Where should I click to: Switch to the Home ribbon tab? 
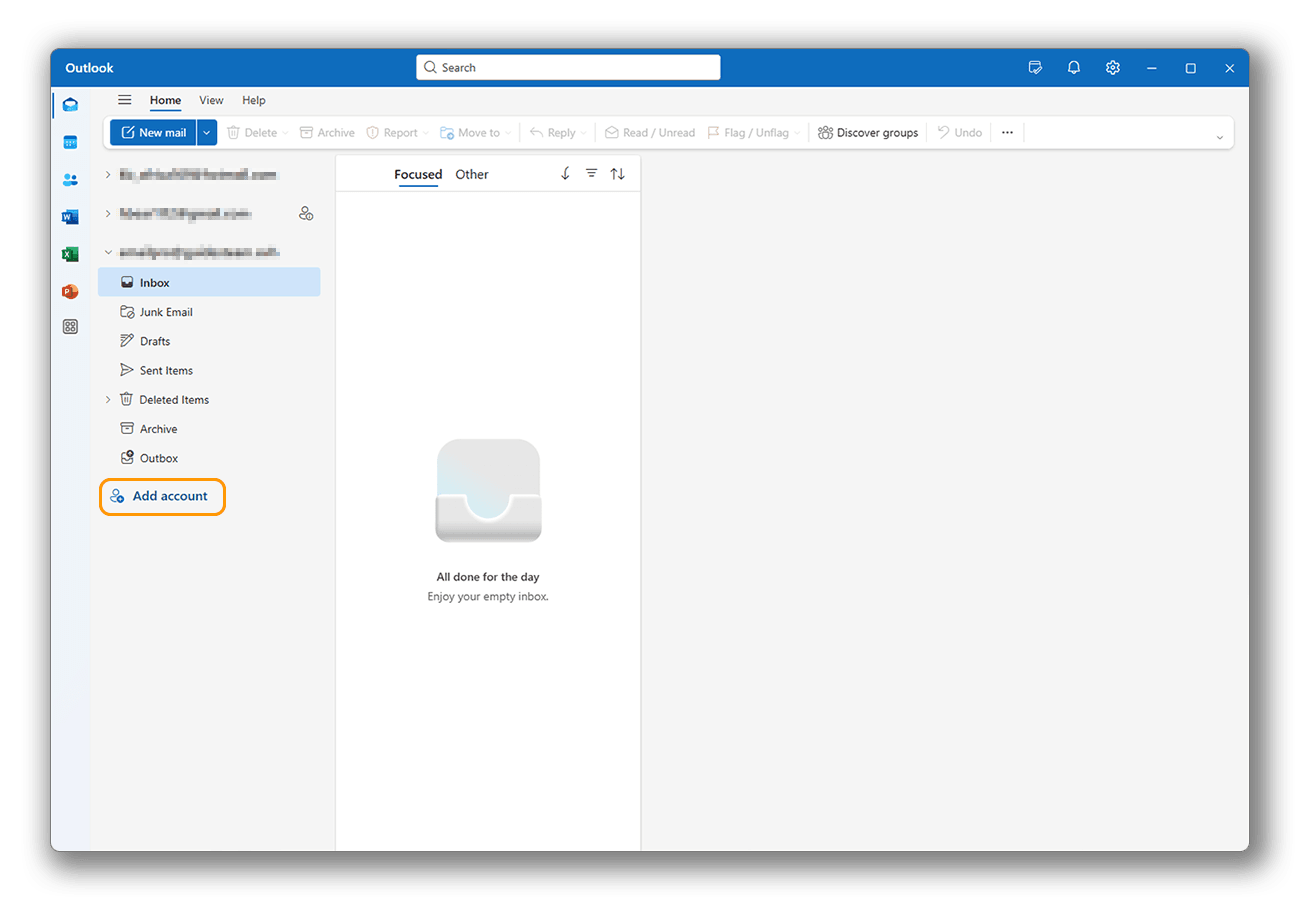[165, 100]
